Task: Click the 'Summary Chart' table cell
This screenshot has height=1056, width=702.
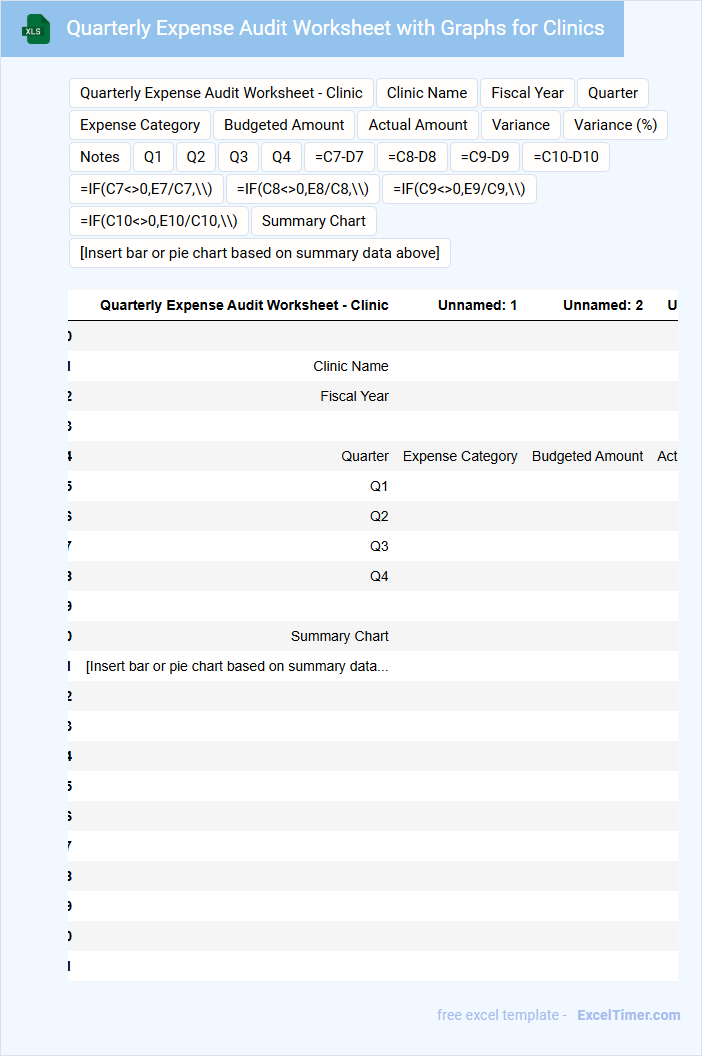Action: click(340, 636)
